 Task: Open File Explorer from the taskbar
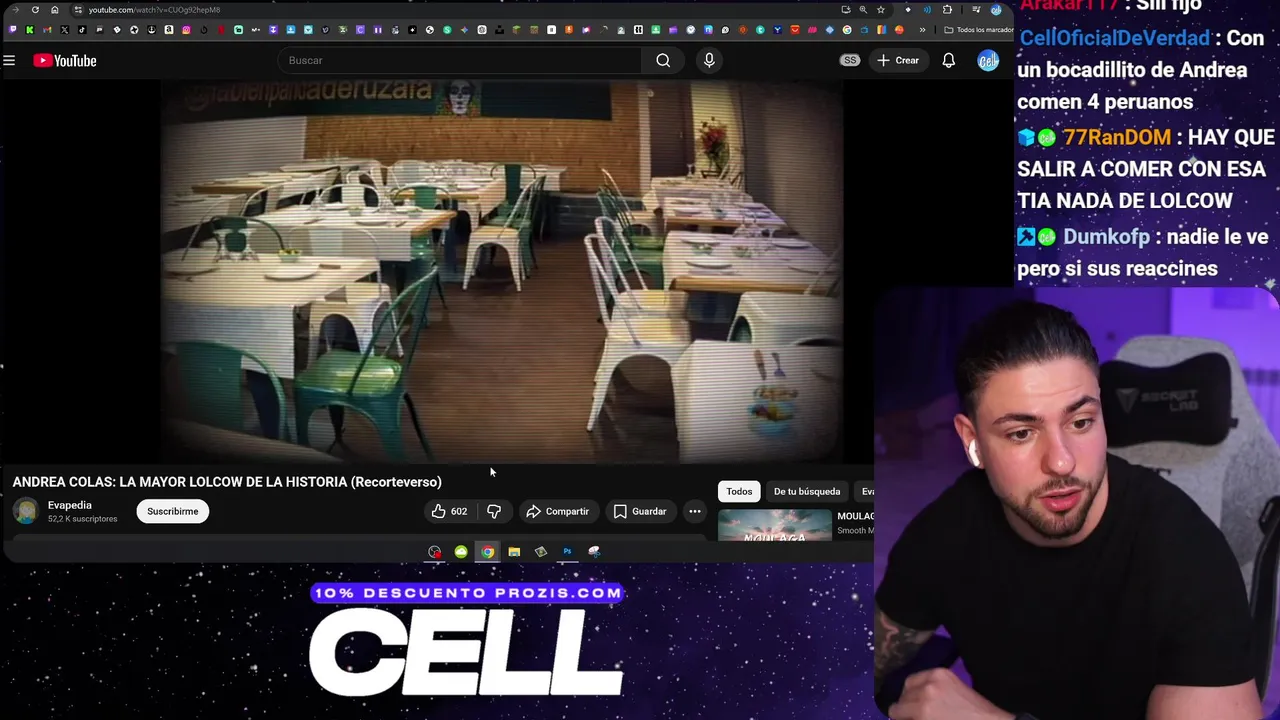(514, 552)
